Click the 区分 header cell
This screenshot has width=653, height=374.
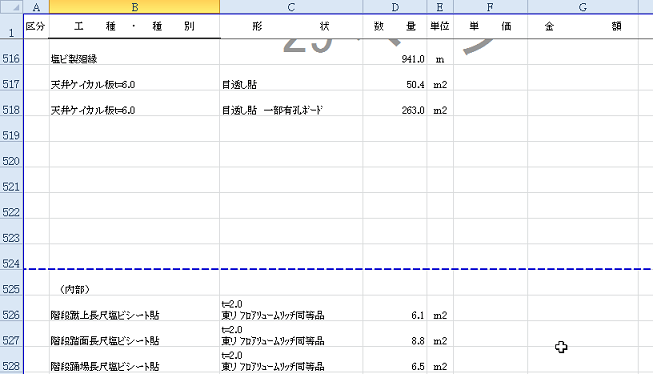pyautogui.click(x=36, y=27)
